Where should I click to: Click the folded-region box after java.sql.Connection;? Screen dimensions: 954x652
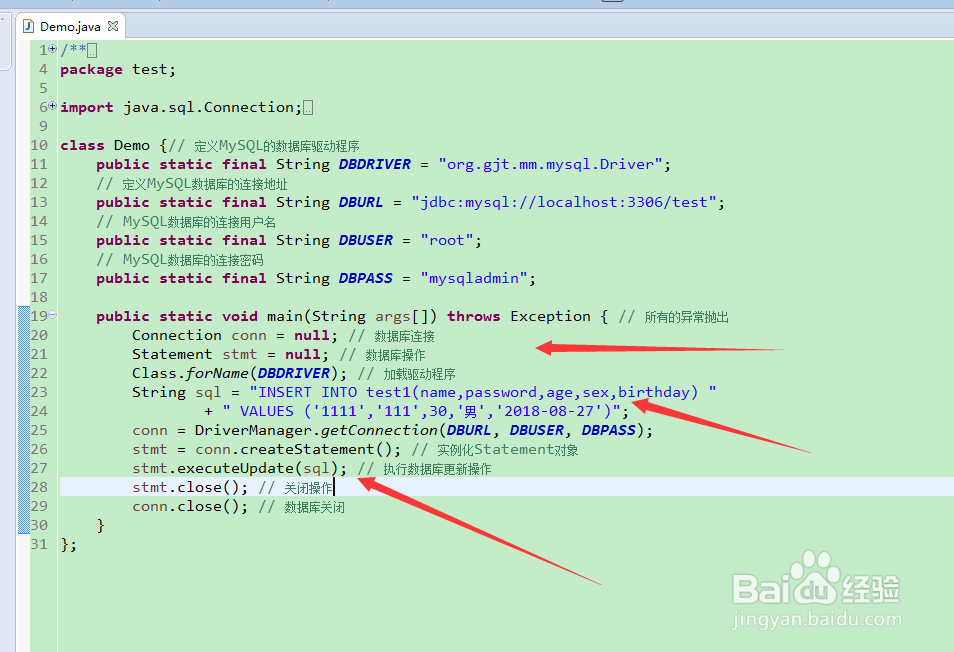[308, 108]
